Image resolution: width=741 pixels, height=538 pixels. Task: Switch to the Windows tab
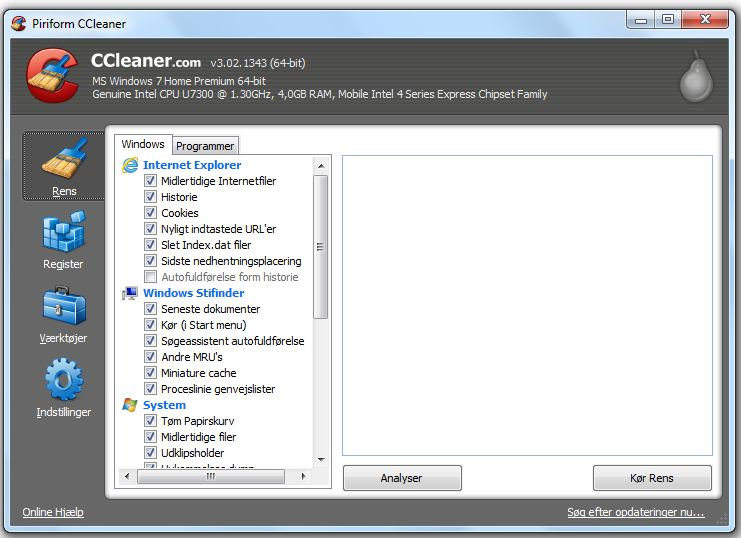143,144
